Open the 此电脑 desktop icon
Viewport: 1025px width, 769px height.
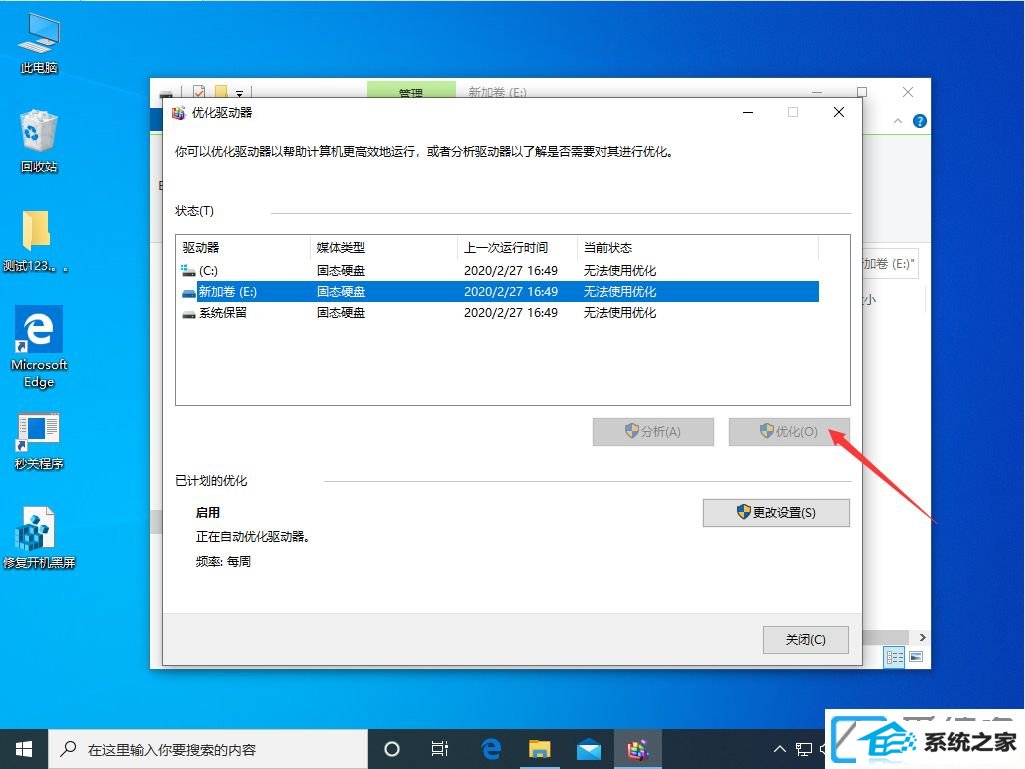click(39, 43)
